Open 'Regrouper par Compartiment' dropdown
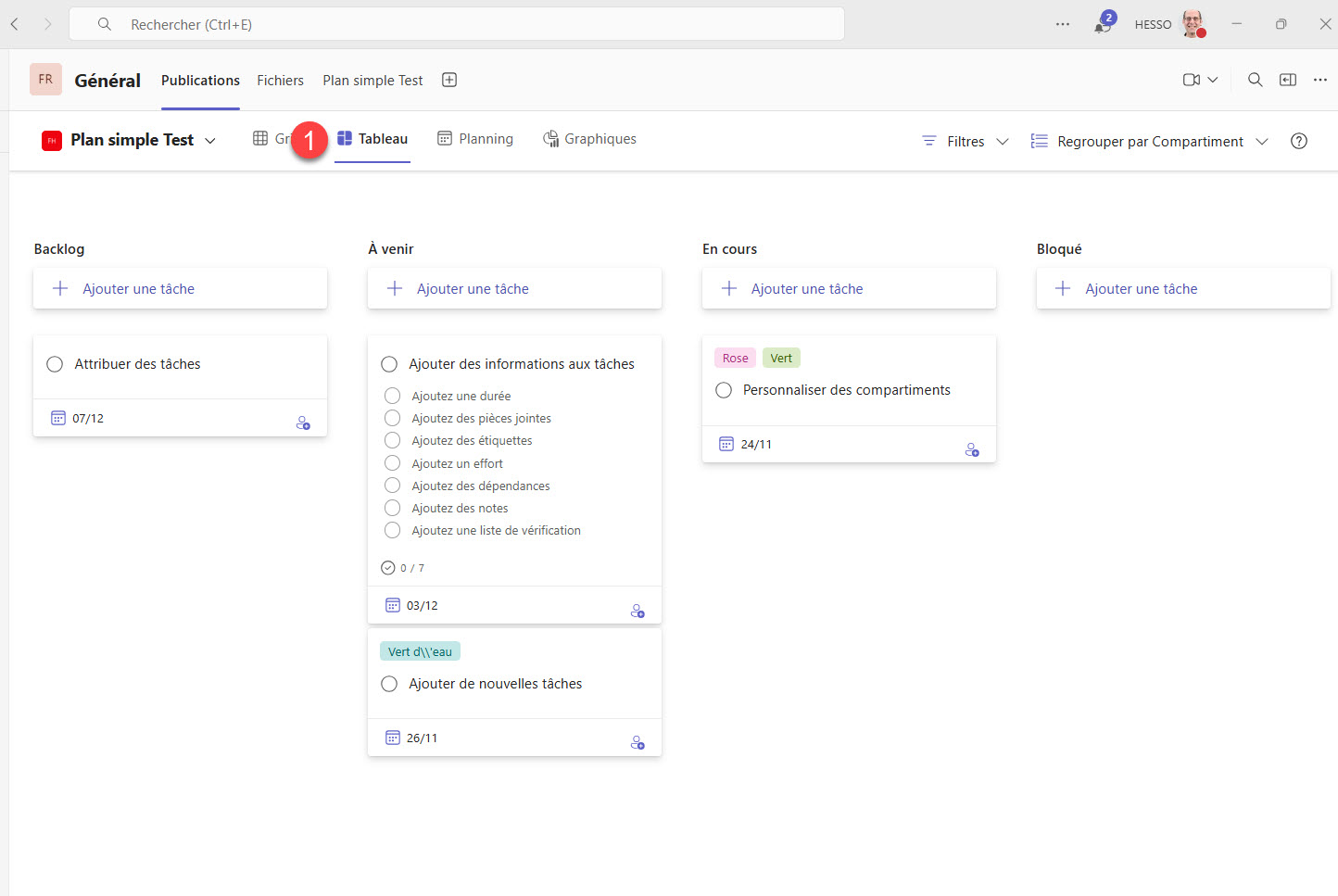Screen dimensions: 1338x896 point(1149,142)
